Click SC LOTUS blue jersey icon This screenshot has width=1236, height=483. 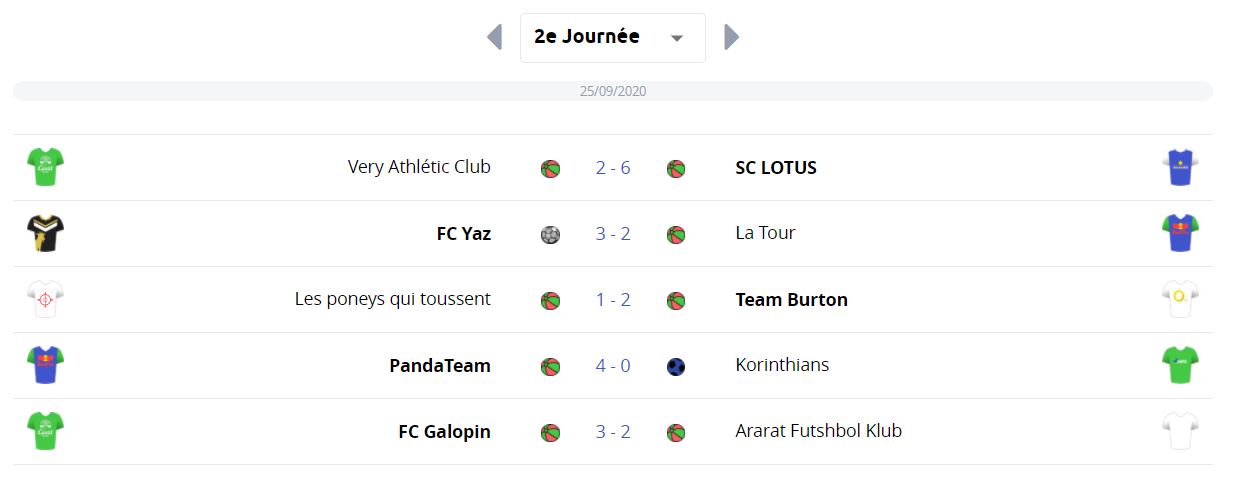[x=1180, y=167]
